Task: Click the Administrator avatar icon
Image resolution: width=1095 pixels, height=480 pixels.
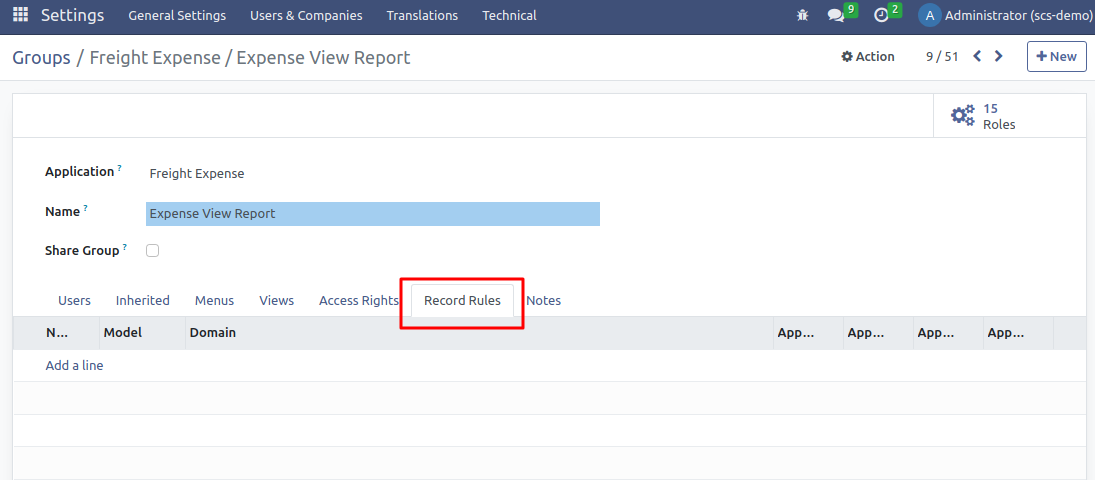Action: point(929,15)
